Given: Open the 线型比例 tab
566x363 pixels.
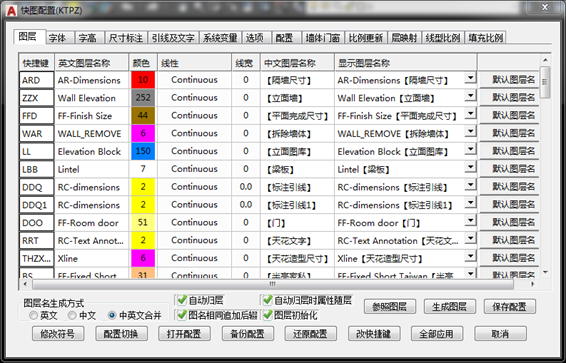Looking at the screenshot, I should [443, 38].
